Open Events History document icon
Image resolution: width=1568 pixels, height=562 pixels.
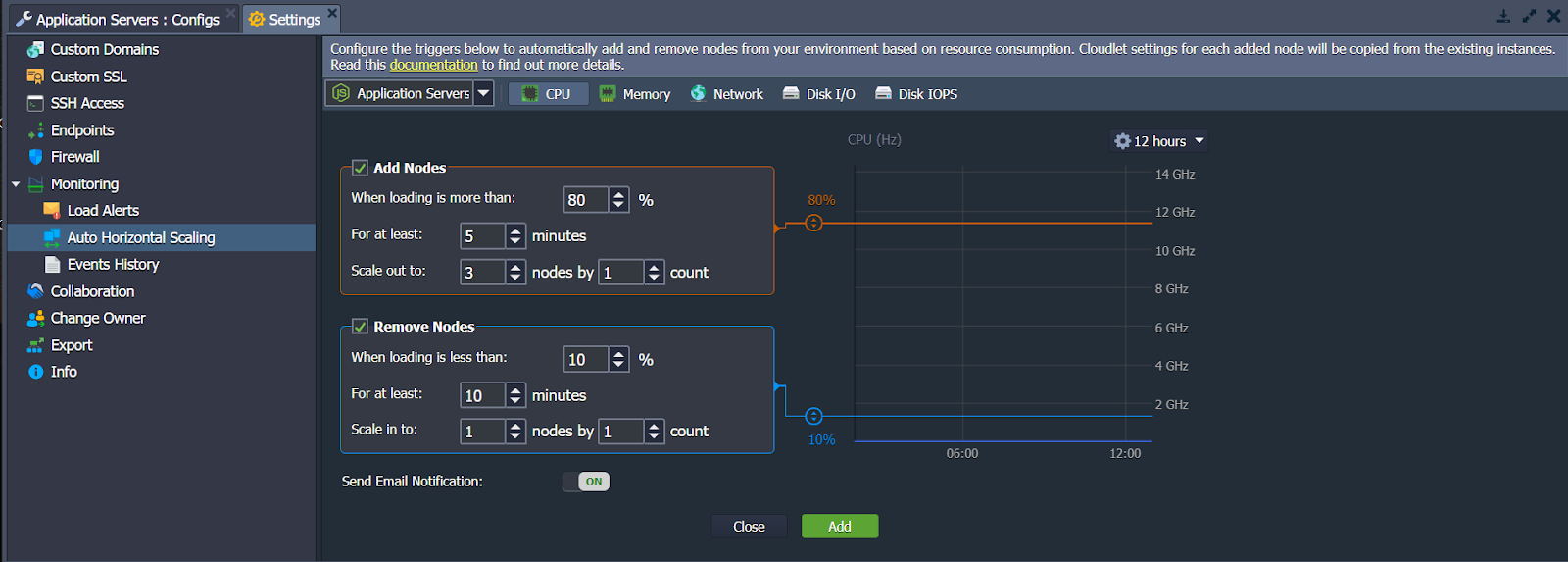click(x=52, y=264)
